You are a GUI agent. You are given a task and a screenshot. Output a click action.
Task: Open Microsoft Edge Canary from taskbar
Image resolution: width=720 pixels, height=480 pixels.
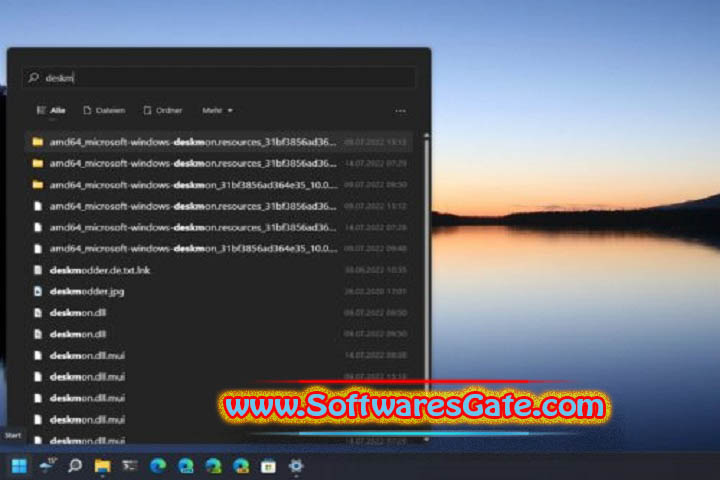pos(241,466)
